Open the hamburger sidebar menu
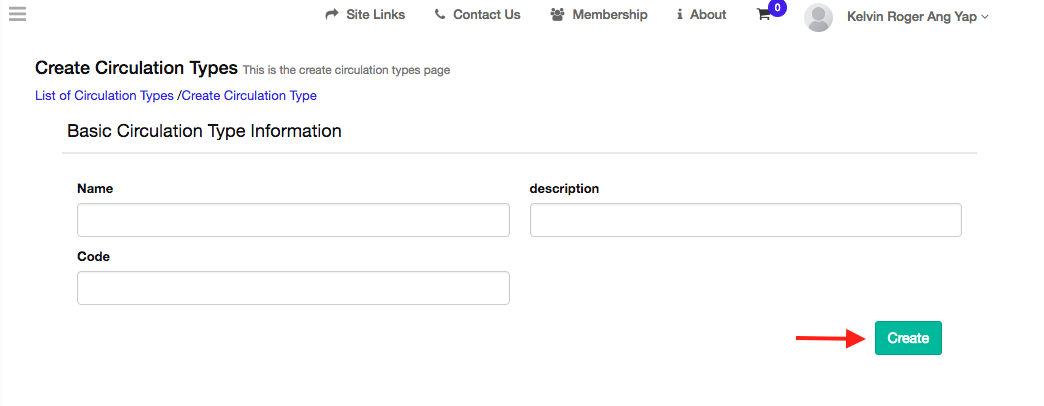Viewport: 1044px width, 406px height. pos(17,13)
